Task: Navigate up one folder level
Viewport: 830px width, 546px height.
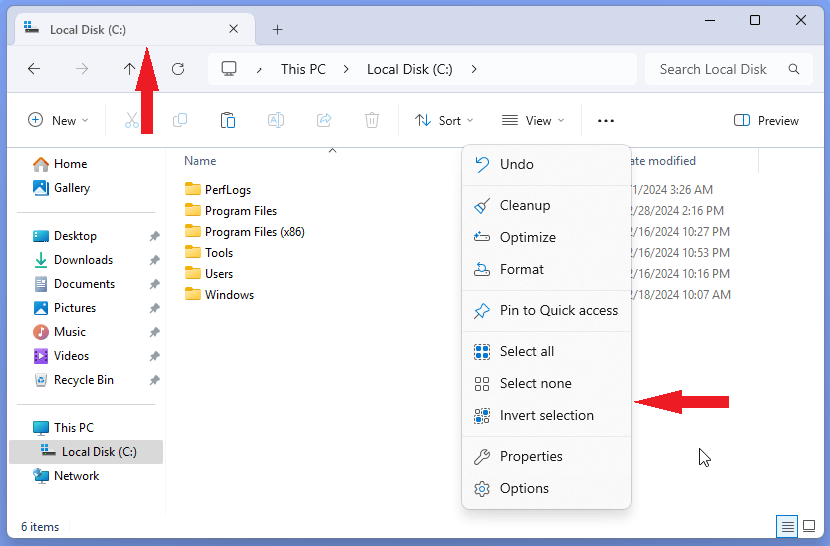Action: coord(129,69)
